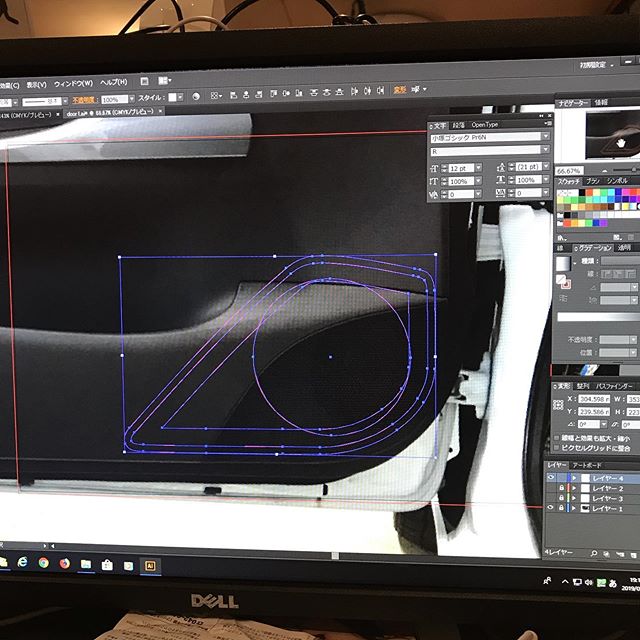Click the horizontal distribute left icon
The image size is (640, 640).
(x=354, y=91)
